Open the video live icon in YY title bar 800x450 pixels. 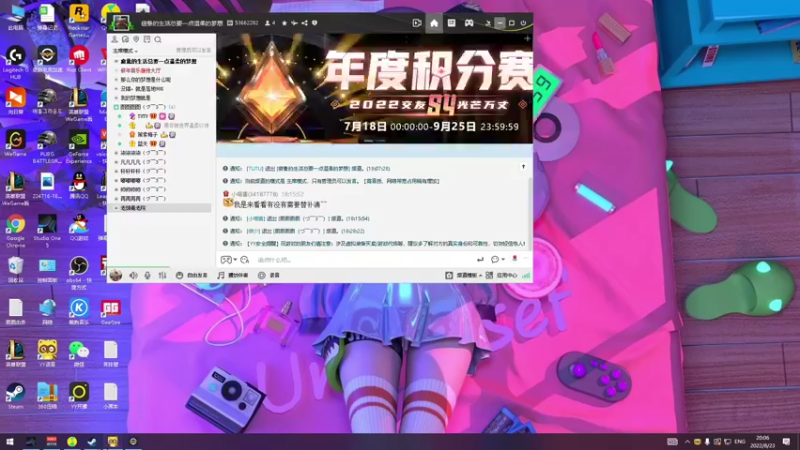coord(417,23)
